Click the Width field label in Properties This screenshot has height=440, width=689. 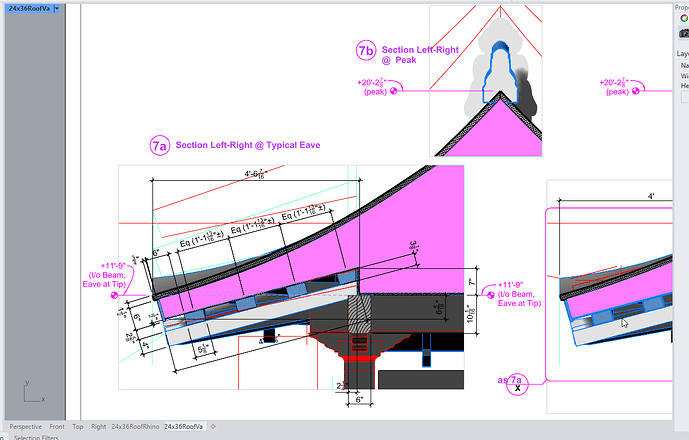(x=685, y=76)
